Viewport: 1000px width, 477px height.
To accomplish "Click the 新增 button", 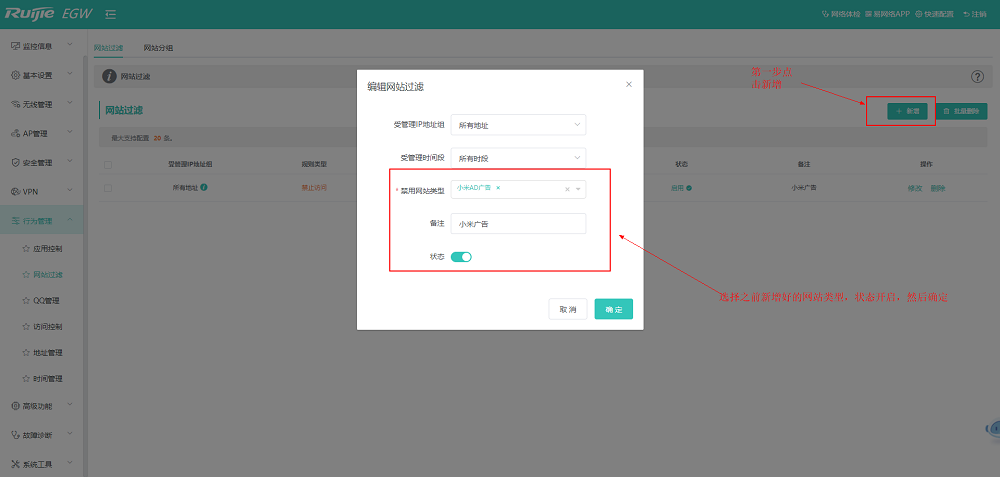I will tap(907, 111).
